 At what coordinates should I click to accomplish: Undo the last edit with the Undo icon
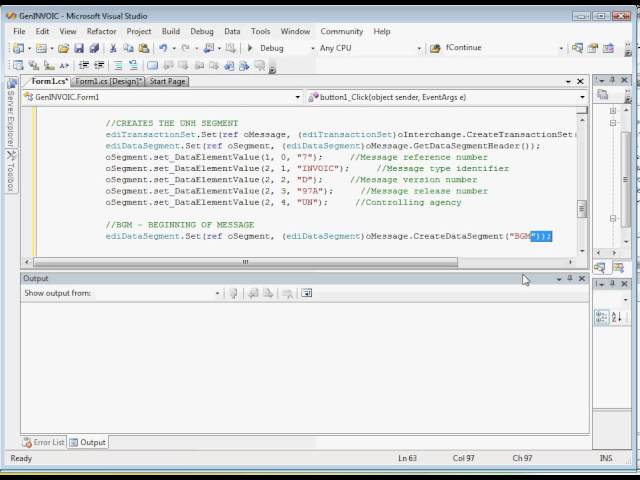click(163, 48)
